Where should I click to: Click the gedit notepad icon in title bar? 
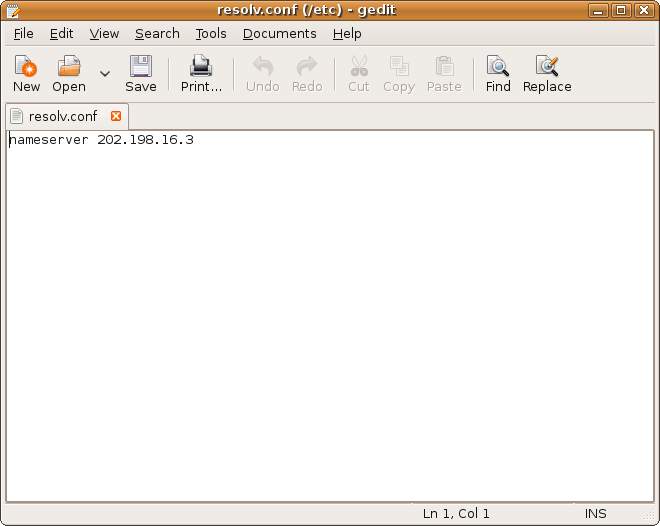(x=13, y=11)
